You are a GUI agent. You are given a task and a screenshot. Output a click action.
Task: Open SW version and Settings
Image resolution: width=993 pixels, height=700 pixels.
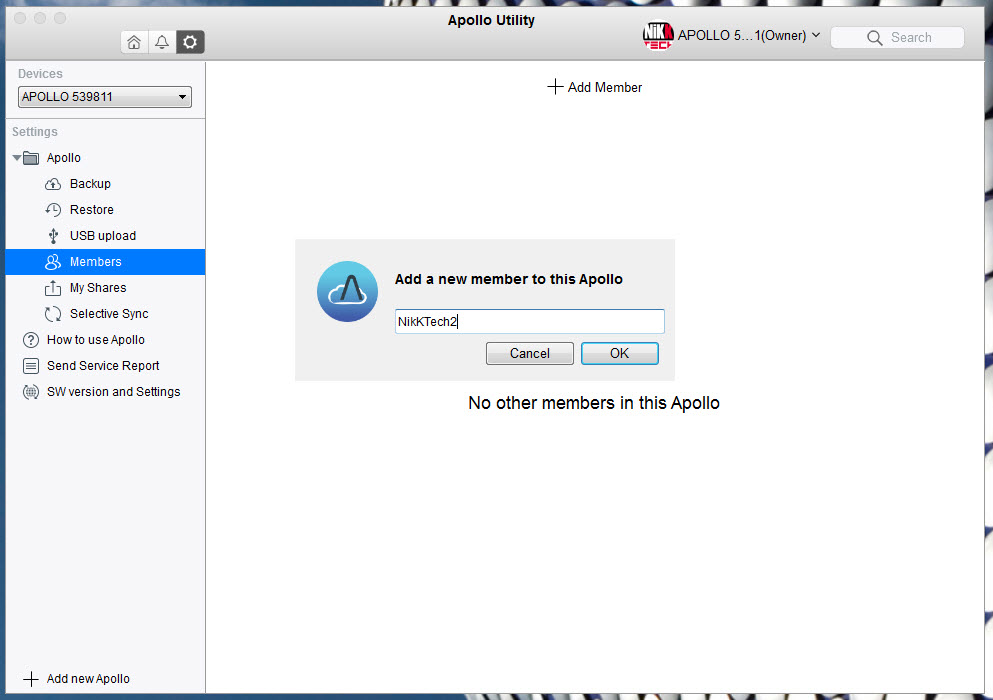[x=113, y=391]
